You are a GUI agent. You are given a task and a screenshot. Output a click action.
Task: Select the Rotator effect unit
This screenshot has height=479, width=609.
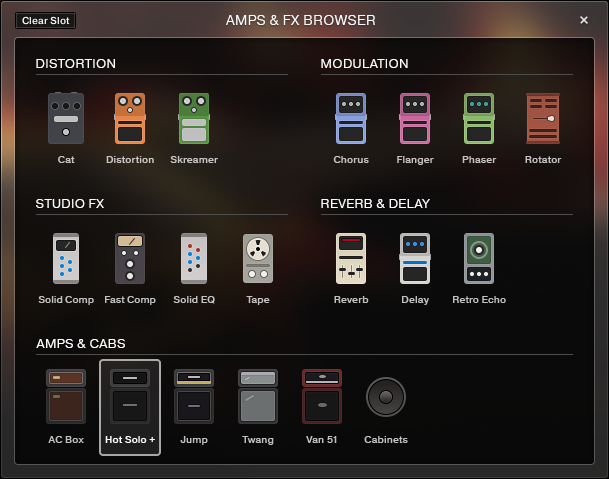tap(543, 120)
